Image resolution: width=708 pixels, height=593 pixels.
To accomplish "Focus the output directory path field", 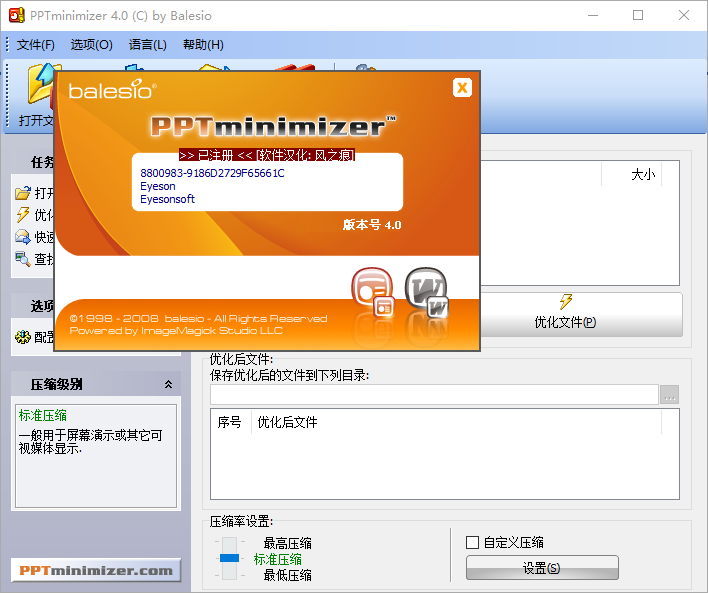I will (x=434, y=395).
